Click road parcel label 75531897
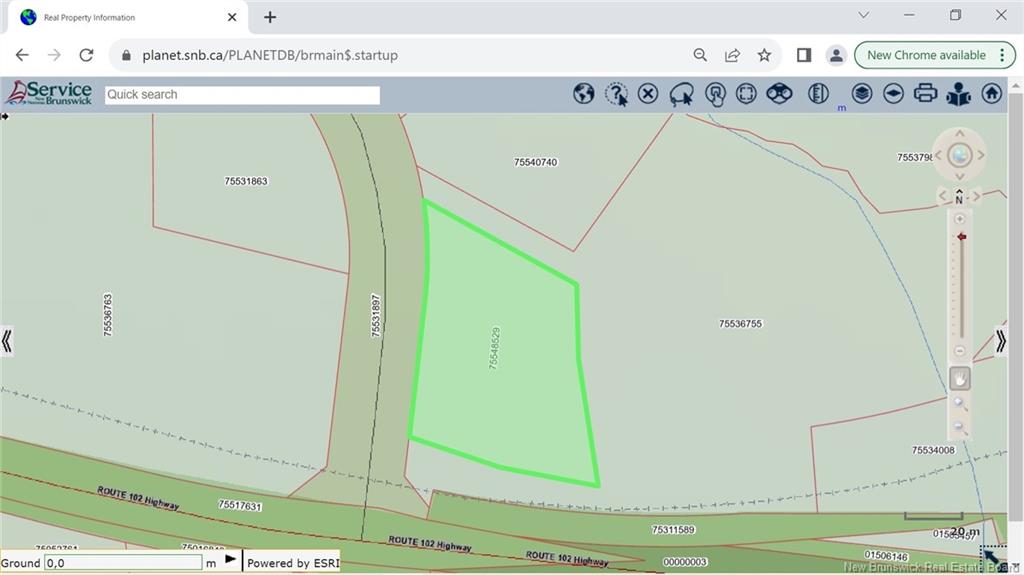Image resolution: width=1024 pixels, height=575 pixels. tap(376, 316)
